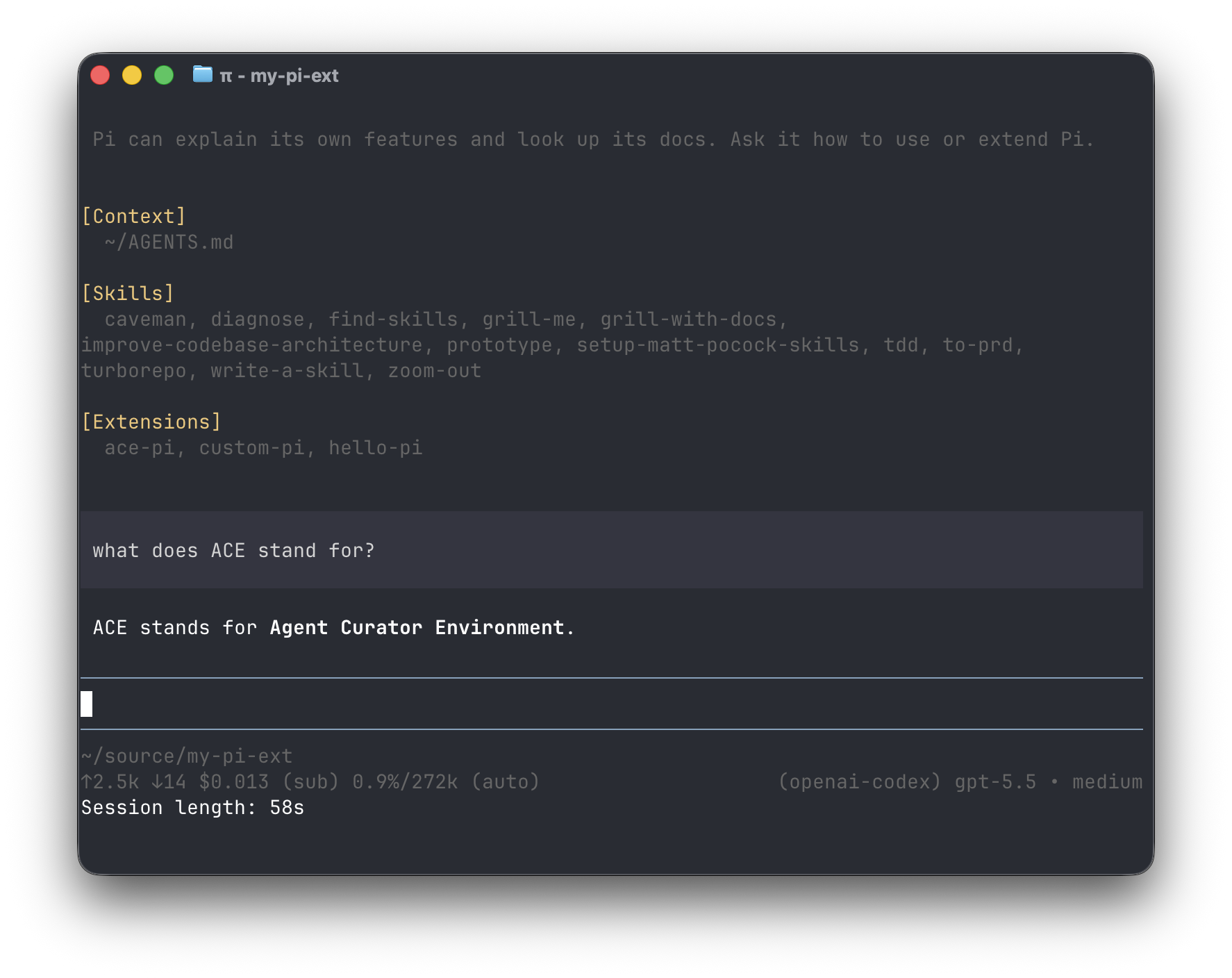The width and height of the screenshot is (1232, 978).
Task: Click the 'grill-me' skill name
Action: coord(529,320)
